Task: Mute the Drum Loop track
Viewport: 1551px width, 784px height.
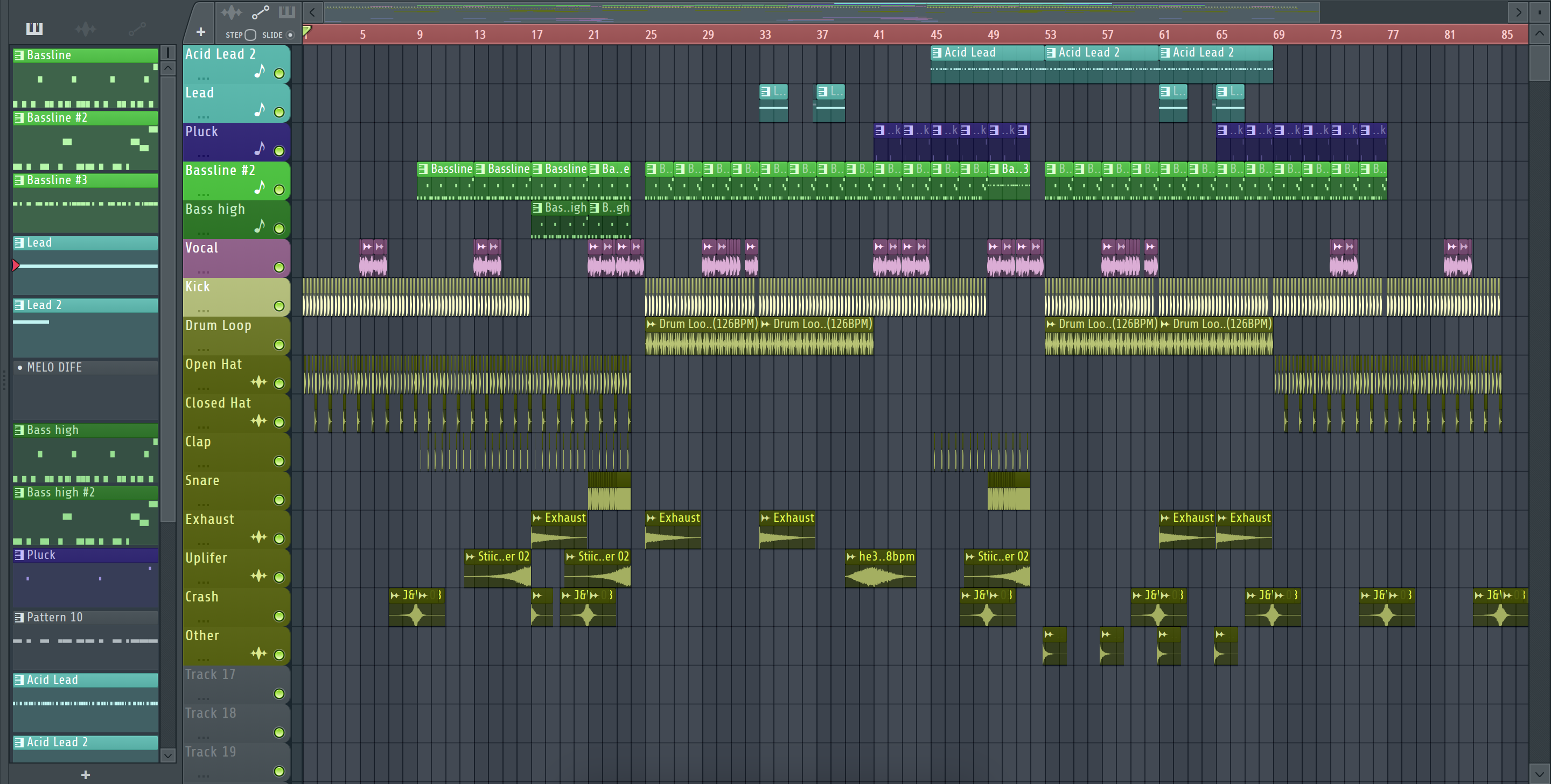Action: click(280, 345)
